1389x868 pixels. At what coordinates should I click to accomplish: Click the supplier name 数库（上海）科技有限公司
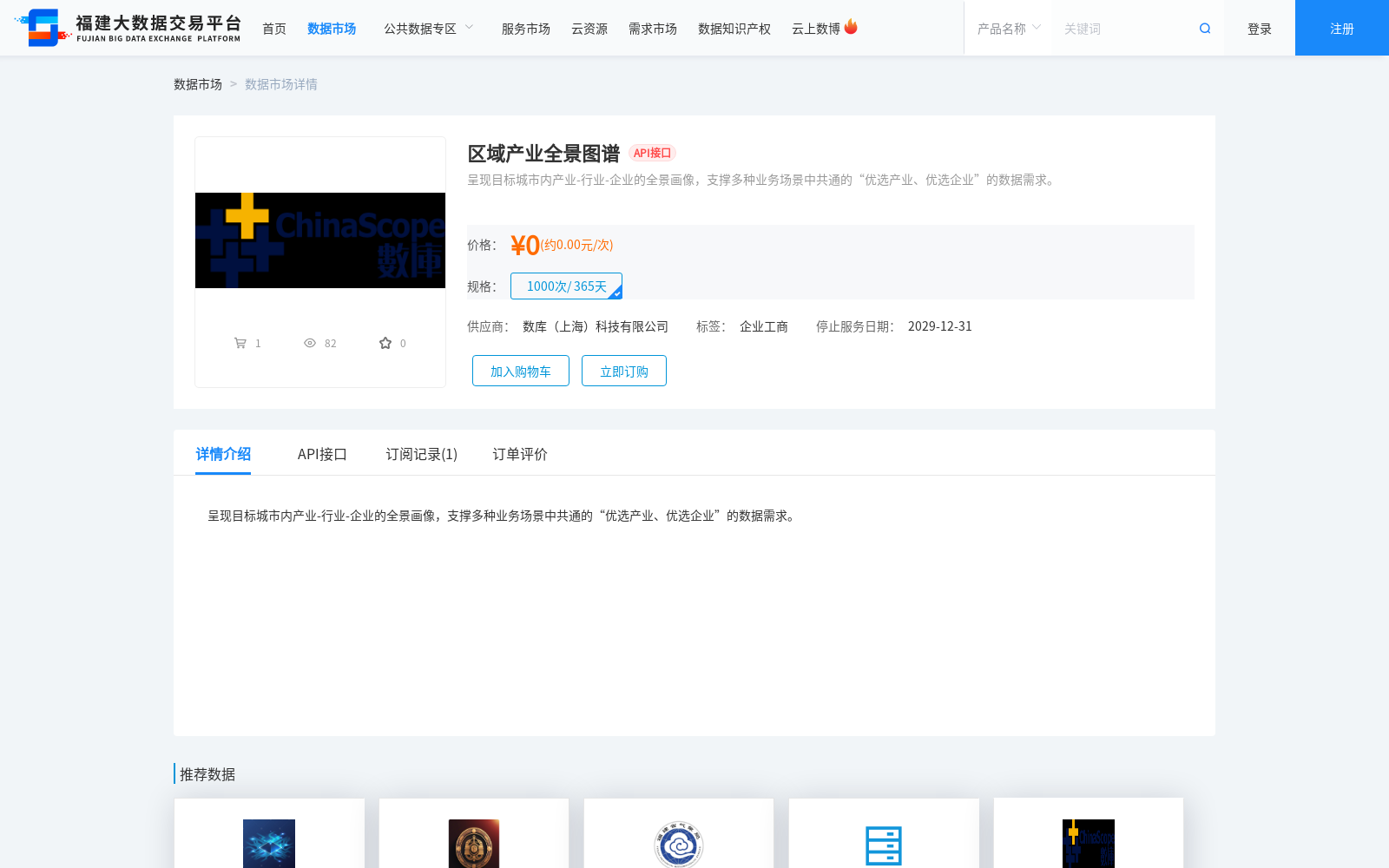tap(596, 326)
